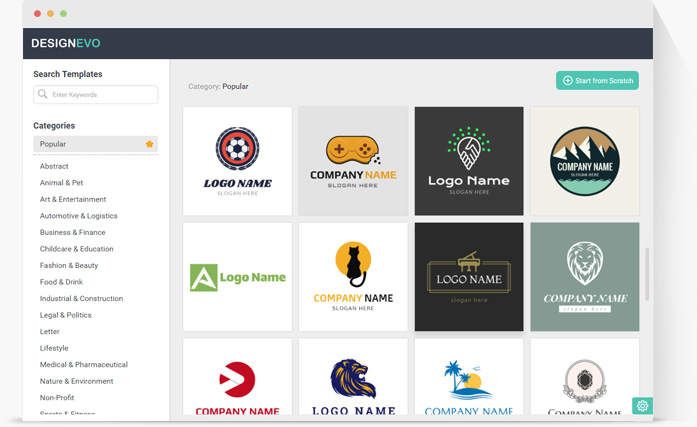
Task: Select the game controller logo template
Action: pos(353,161)
